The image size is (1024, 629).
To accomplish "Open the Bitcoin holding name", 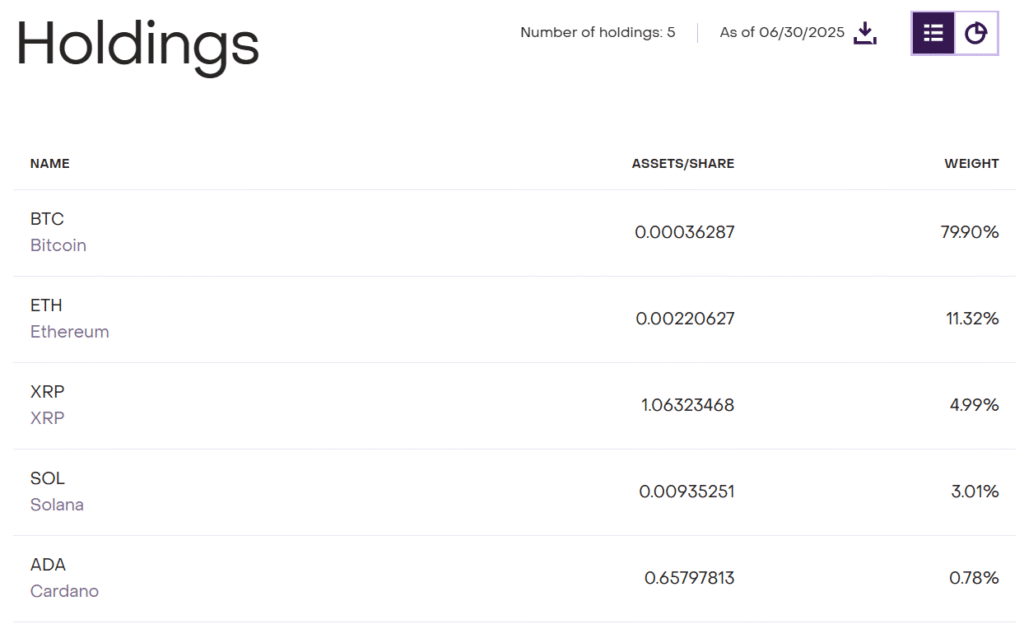I will pyautogui.click(x=58, y=245).
